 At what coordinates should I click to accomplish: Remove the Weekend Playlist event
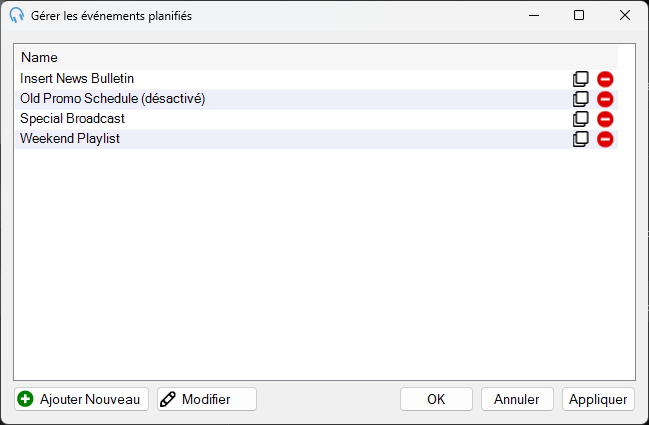click(605, 139)
